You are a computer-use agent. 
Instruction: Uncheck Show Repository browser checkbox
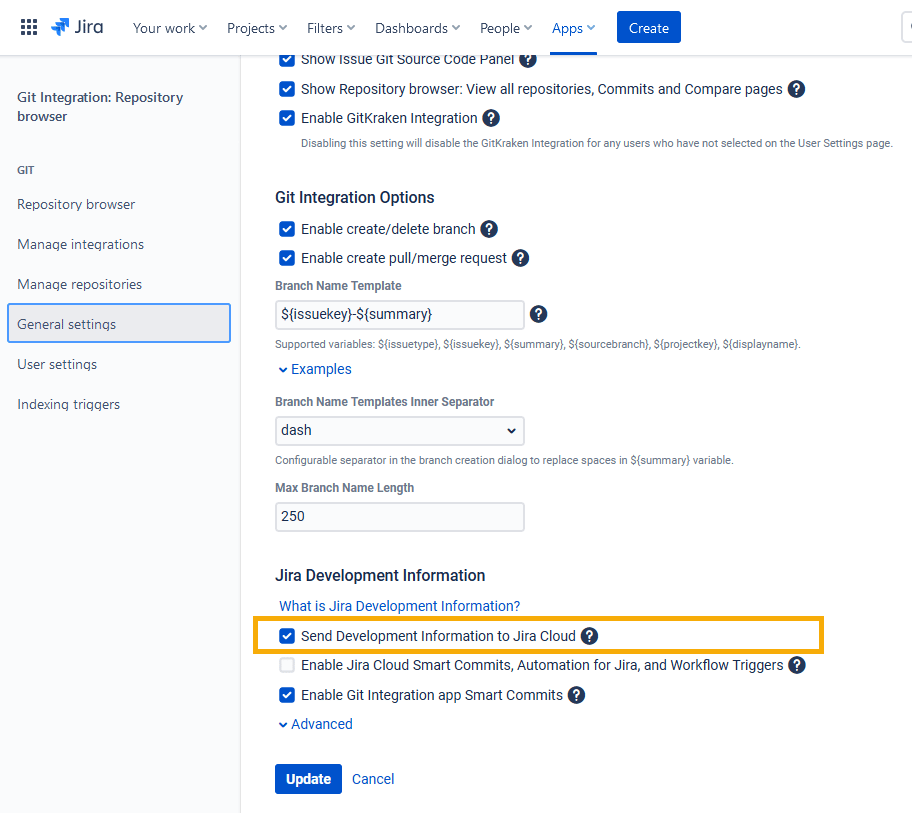point(287,89)
